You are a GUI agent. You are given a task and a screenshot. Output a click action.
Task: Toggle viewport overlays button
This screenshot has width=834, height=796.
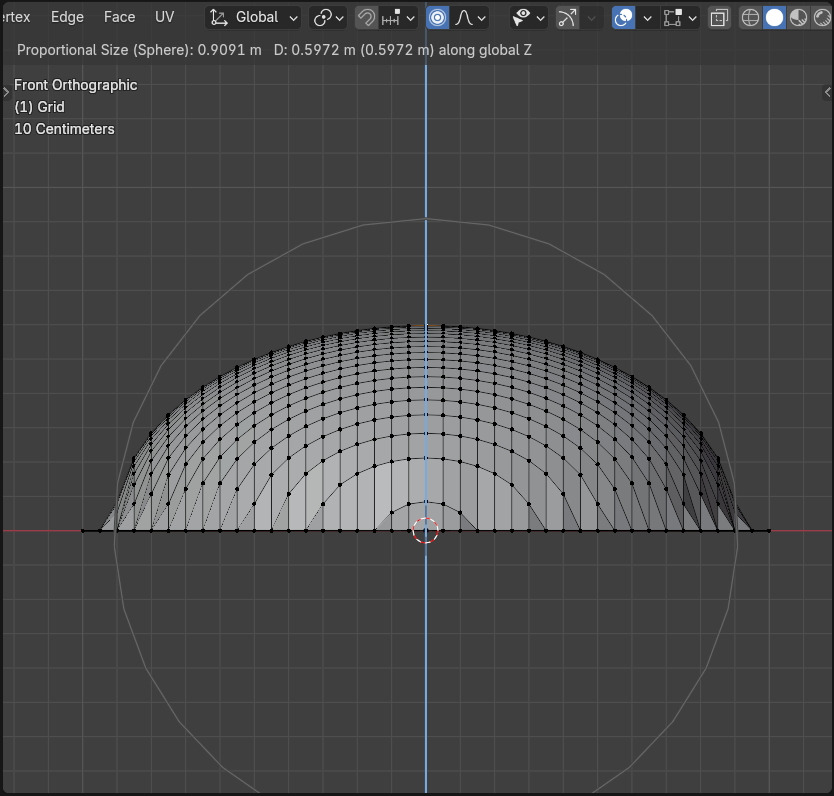[x=623, y=17]
